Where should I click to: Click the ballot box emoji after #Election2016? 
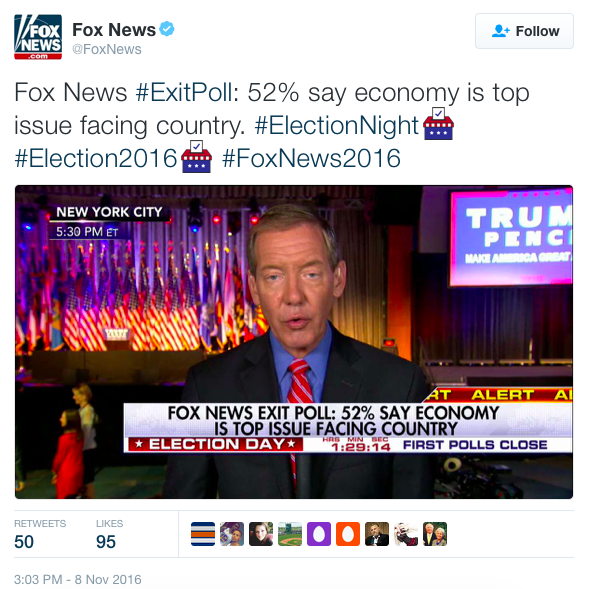point(196,157)
